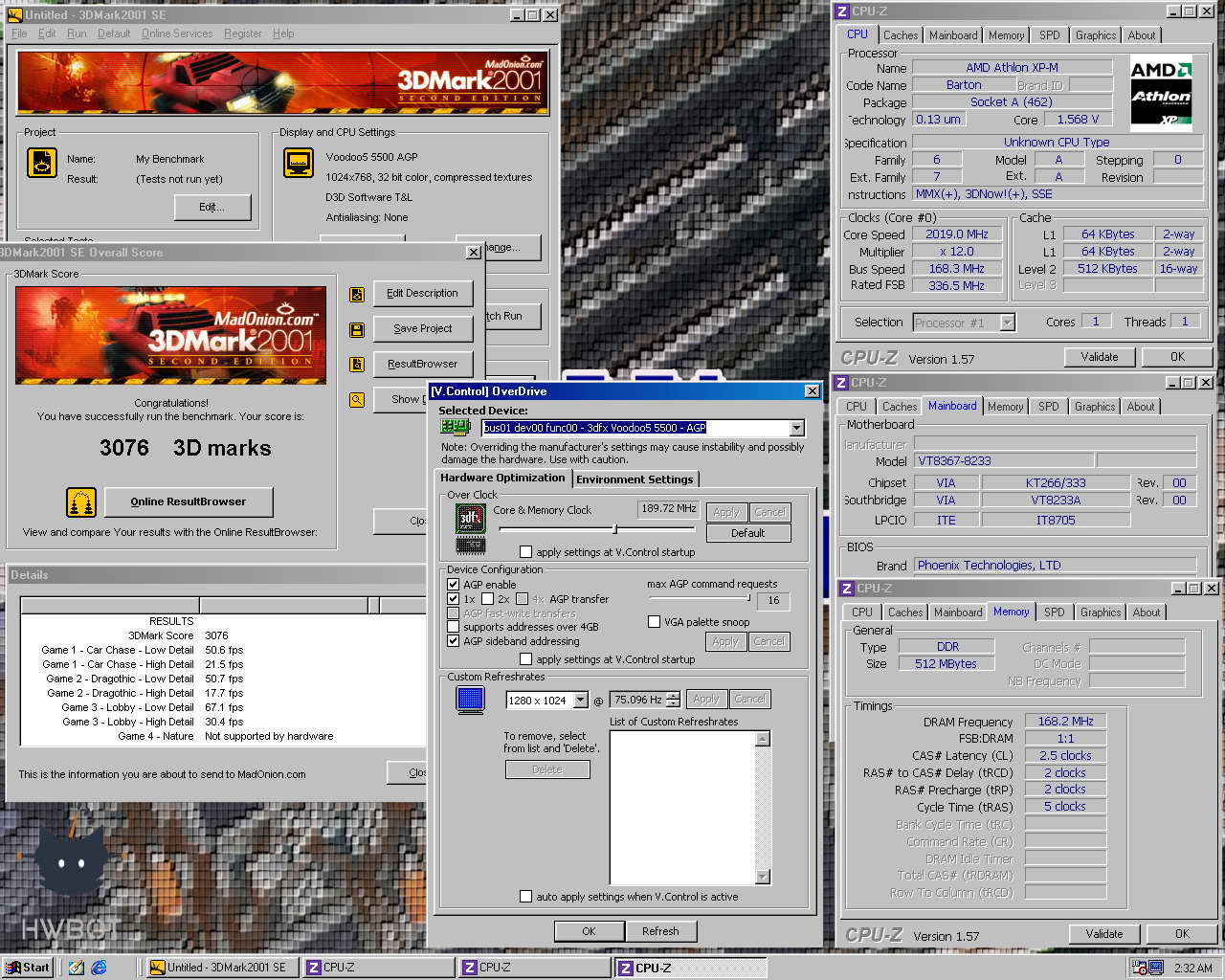Open the About tab in CPU-Z Mainboard window
Image resolution: width=1225 pixels, height=980 pixels.
[1141, 407]
